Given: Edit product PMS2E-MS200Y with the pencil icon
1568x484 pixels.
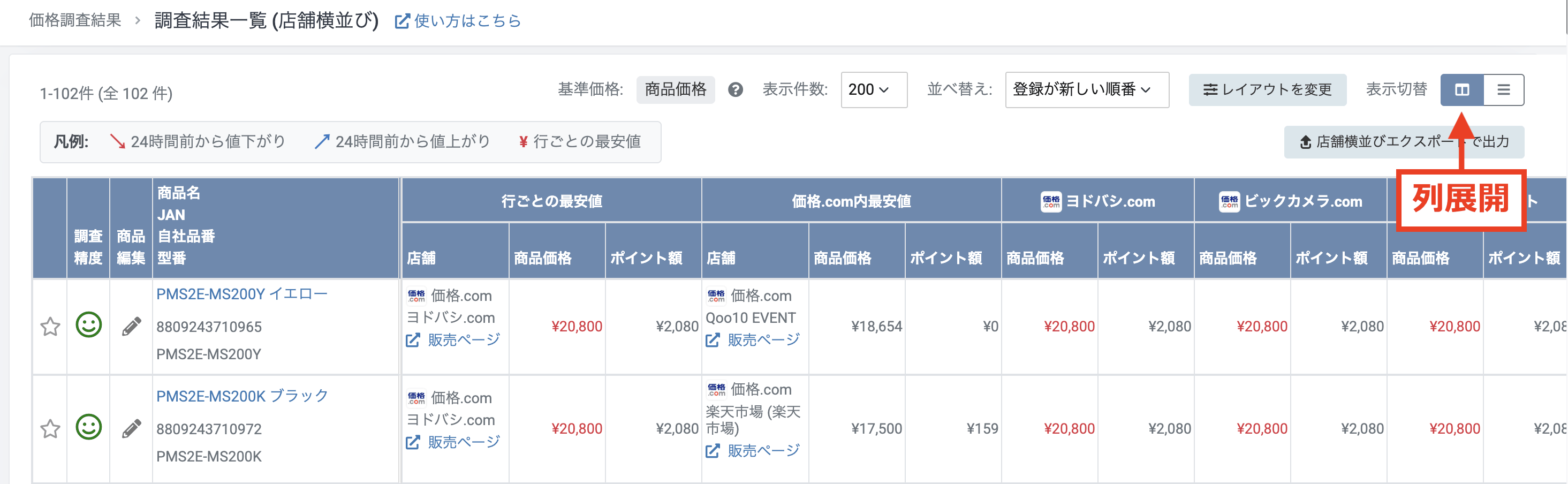Looking at the screenshot, I should coord(132,326).
